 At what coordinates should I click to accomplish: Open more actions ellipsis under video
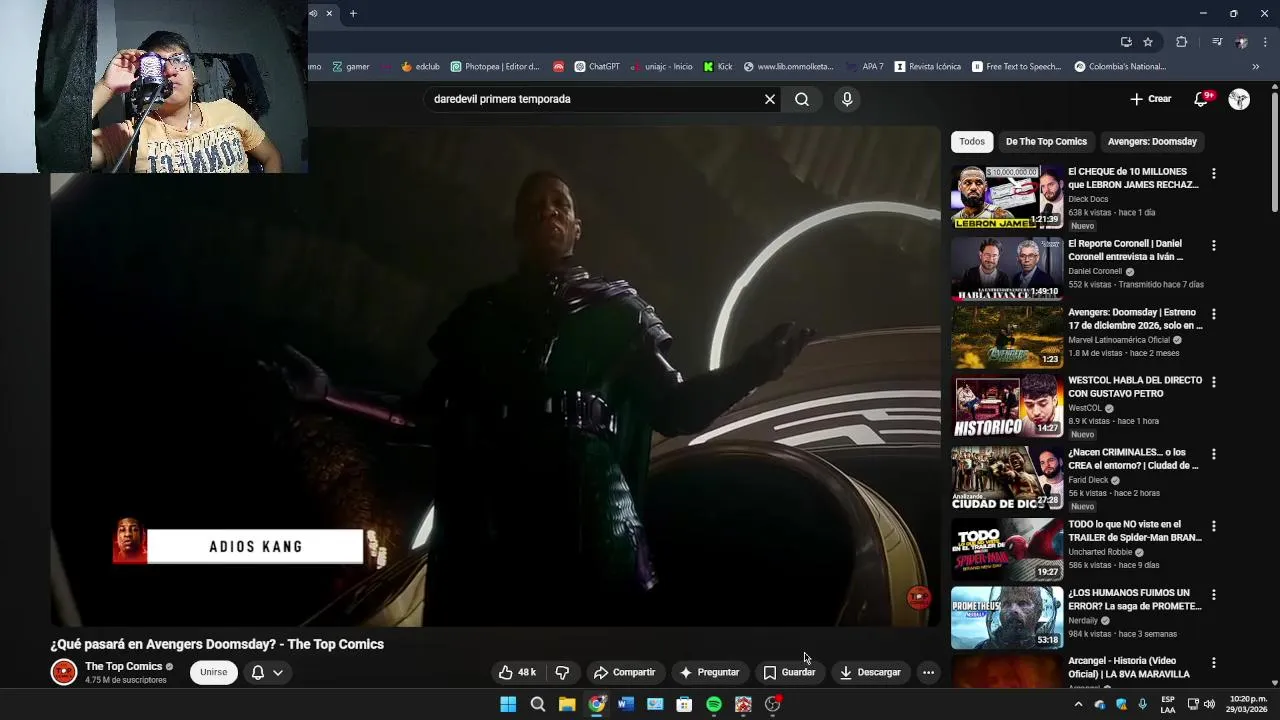(x=928, y=672)
